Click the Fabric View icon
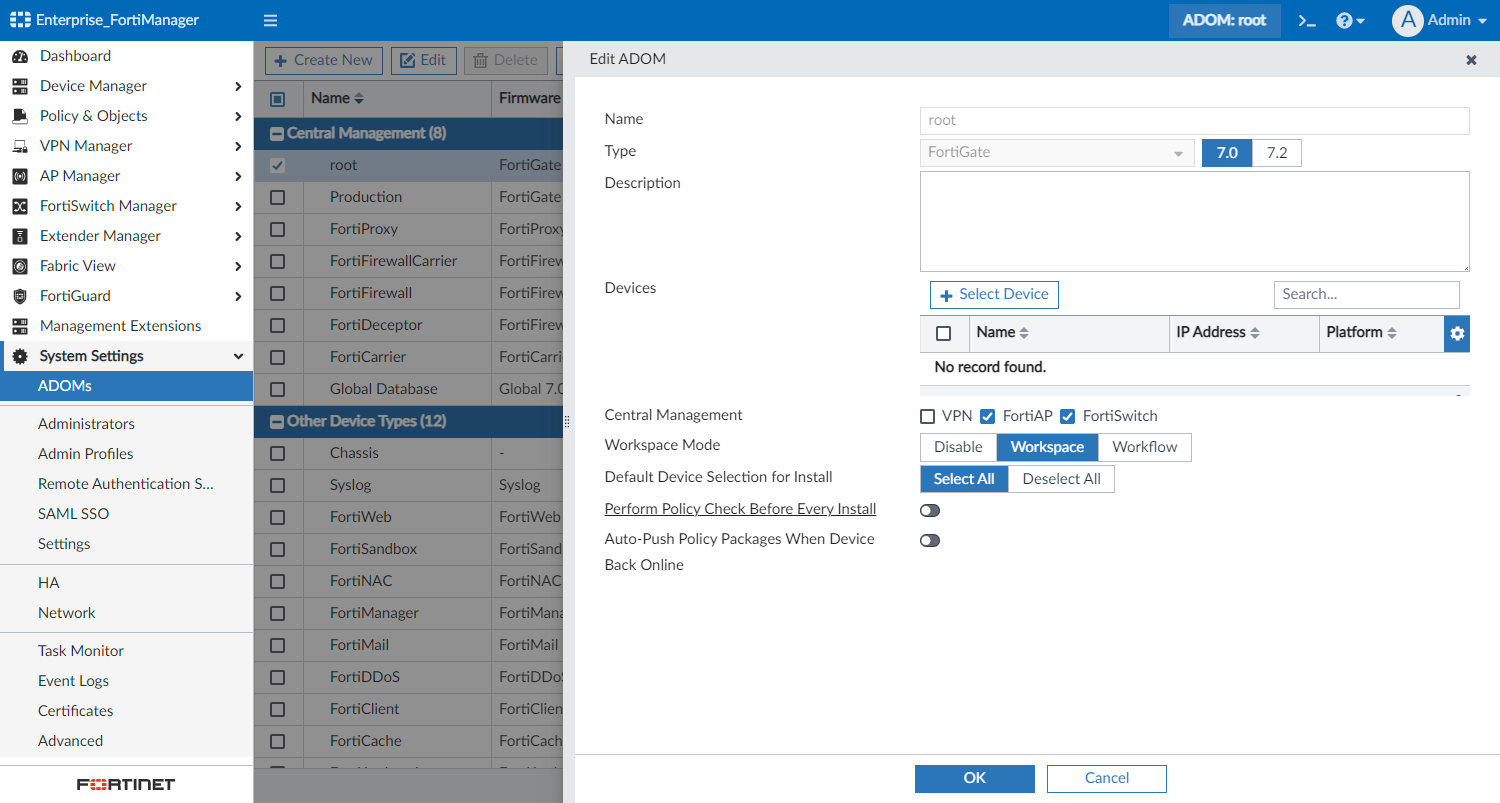The height and width of the screenshot is (803, 1500). [x=19, y=266]
